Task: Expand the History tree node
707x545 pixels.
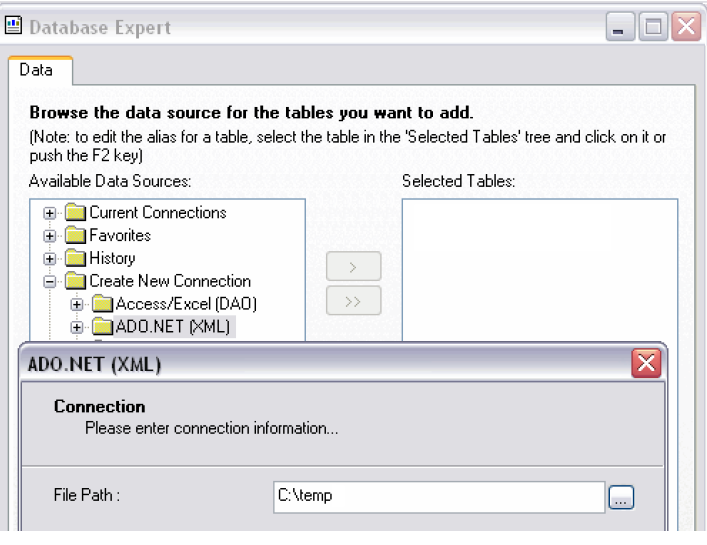Action: (x=49, y=259)
